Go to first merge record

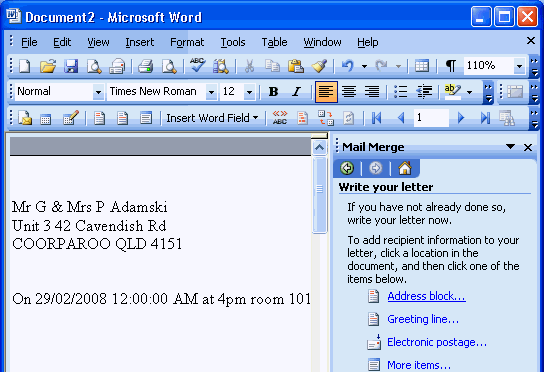coord(376,118)
